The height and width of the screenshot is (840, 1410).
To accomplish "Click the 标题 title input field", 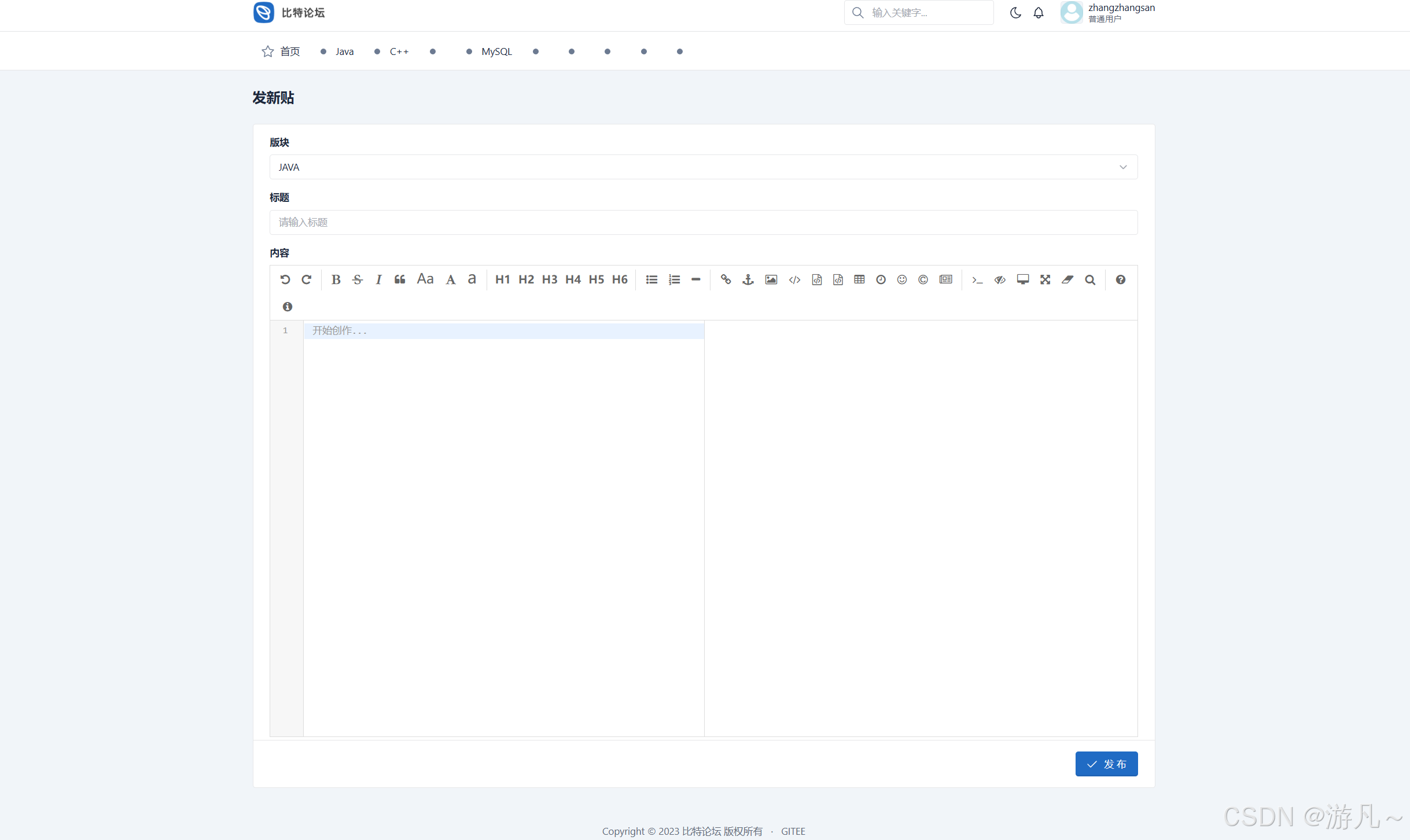I will tap(703, 223).
